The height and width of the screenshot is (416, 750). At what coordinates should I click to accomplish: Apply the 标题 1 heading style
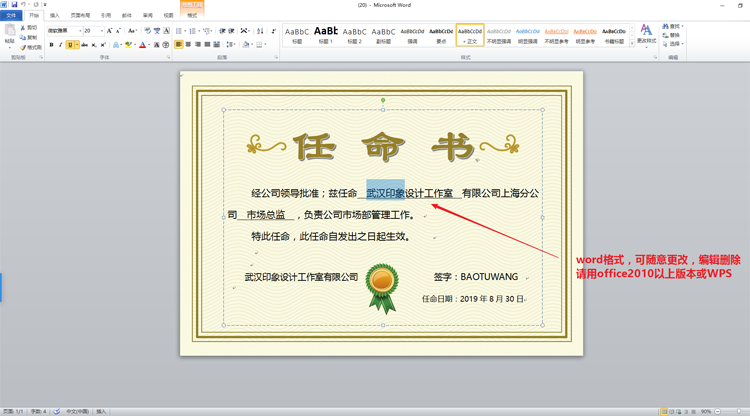click(x=326, y=35)
